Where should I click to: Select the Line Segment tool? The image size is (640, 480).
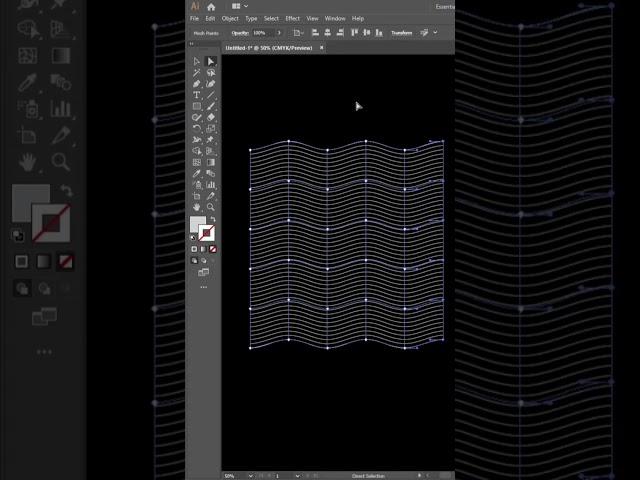[x=211, y=95]
